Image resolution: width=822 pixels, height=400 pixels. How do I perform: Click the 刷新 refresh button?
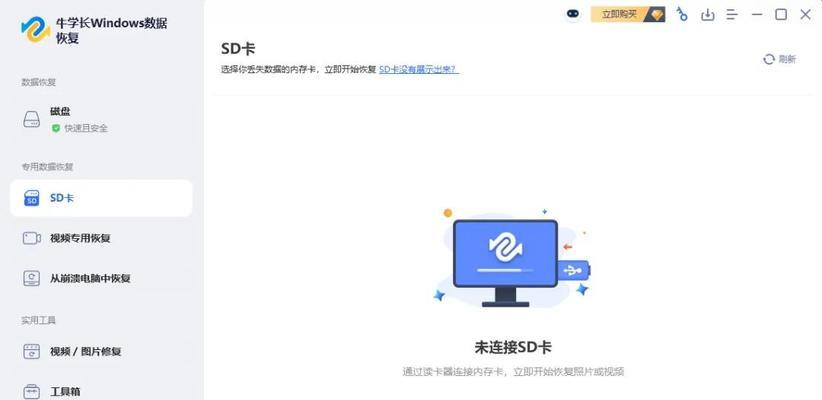pos(780,59)
